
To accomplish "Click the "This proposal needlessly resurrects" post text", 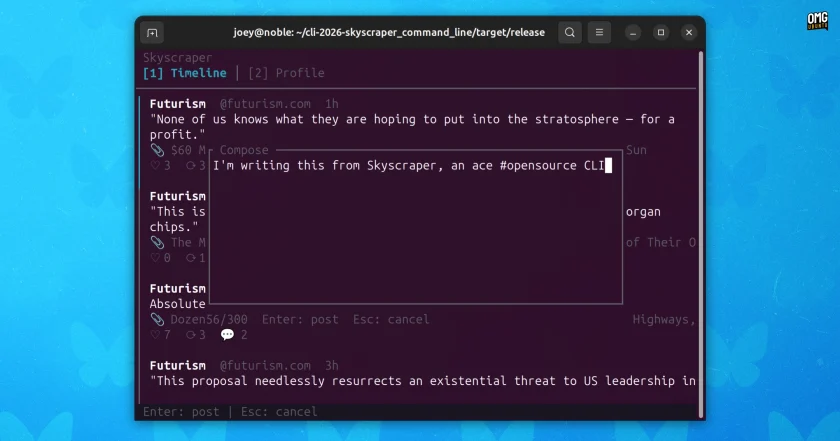I will coord(423,381).
